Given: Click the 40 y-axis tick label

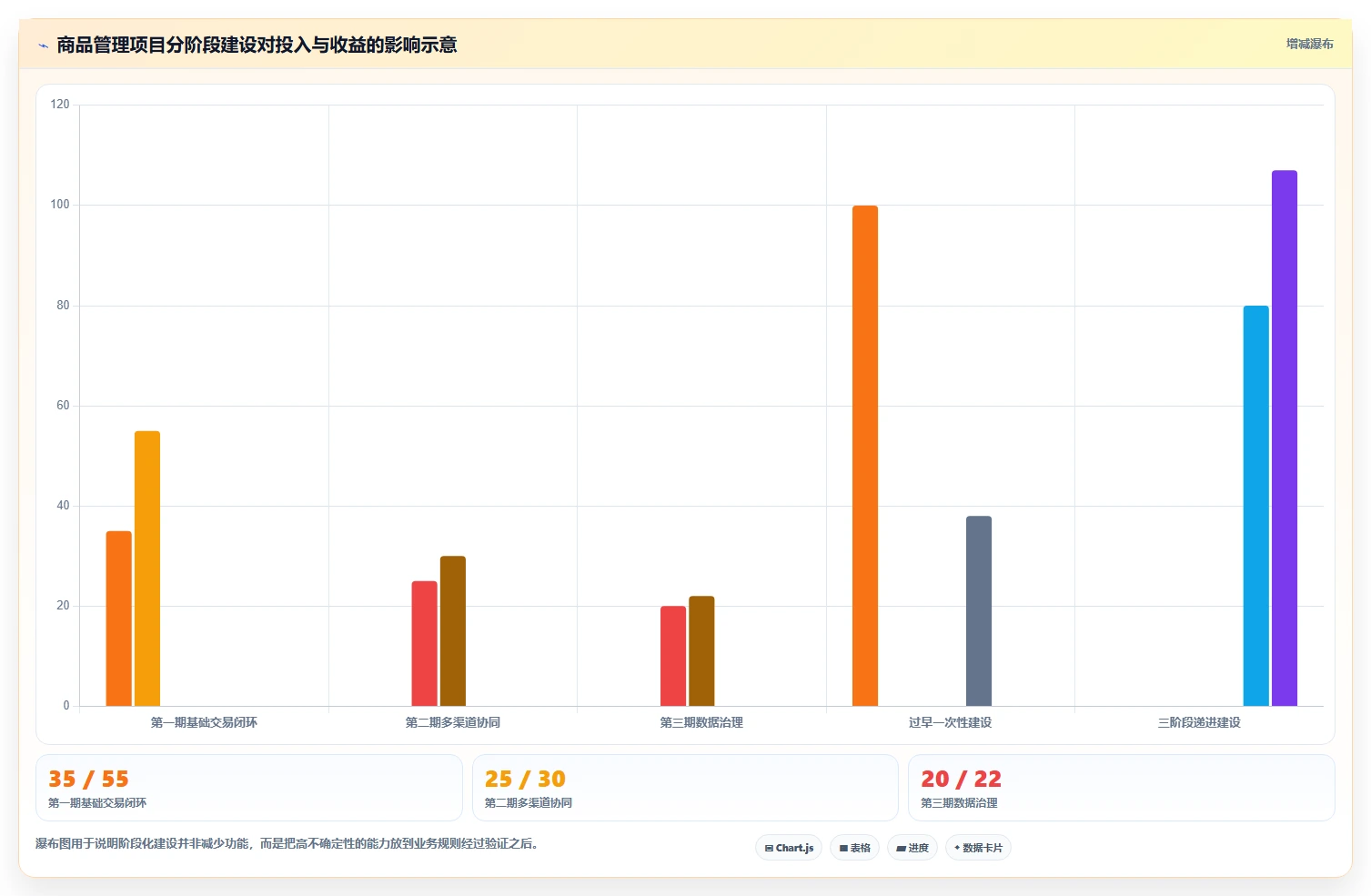Looking at the screenshot, I should pos(63,506).
